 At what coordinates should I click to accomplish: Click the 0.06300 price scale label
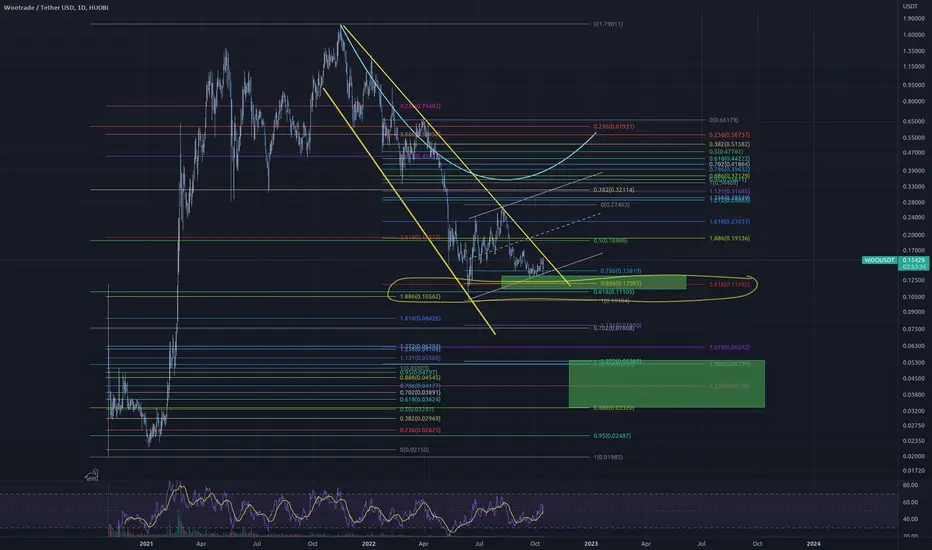click(x=914, y=345)
